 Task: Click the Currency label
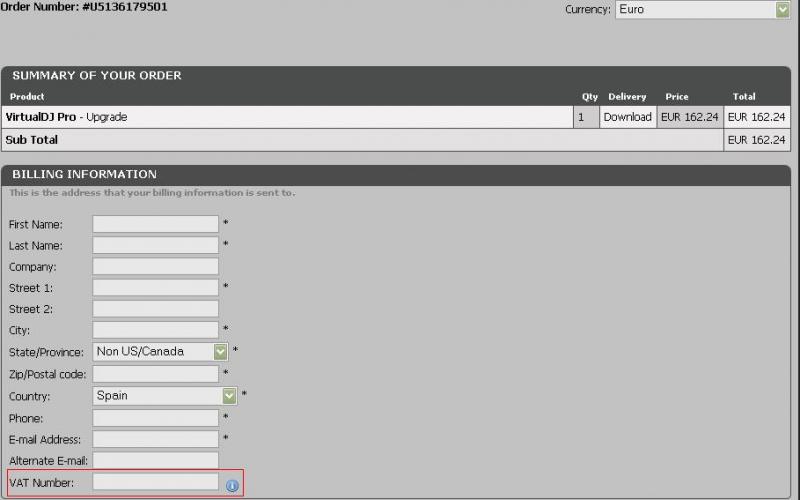587,10
